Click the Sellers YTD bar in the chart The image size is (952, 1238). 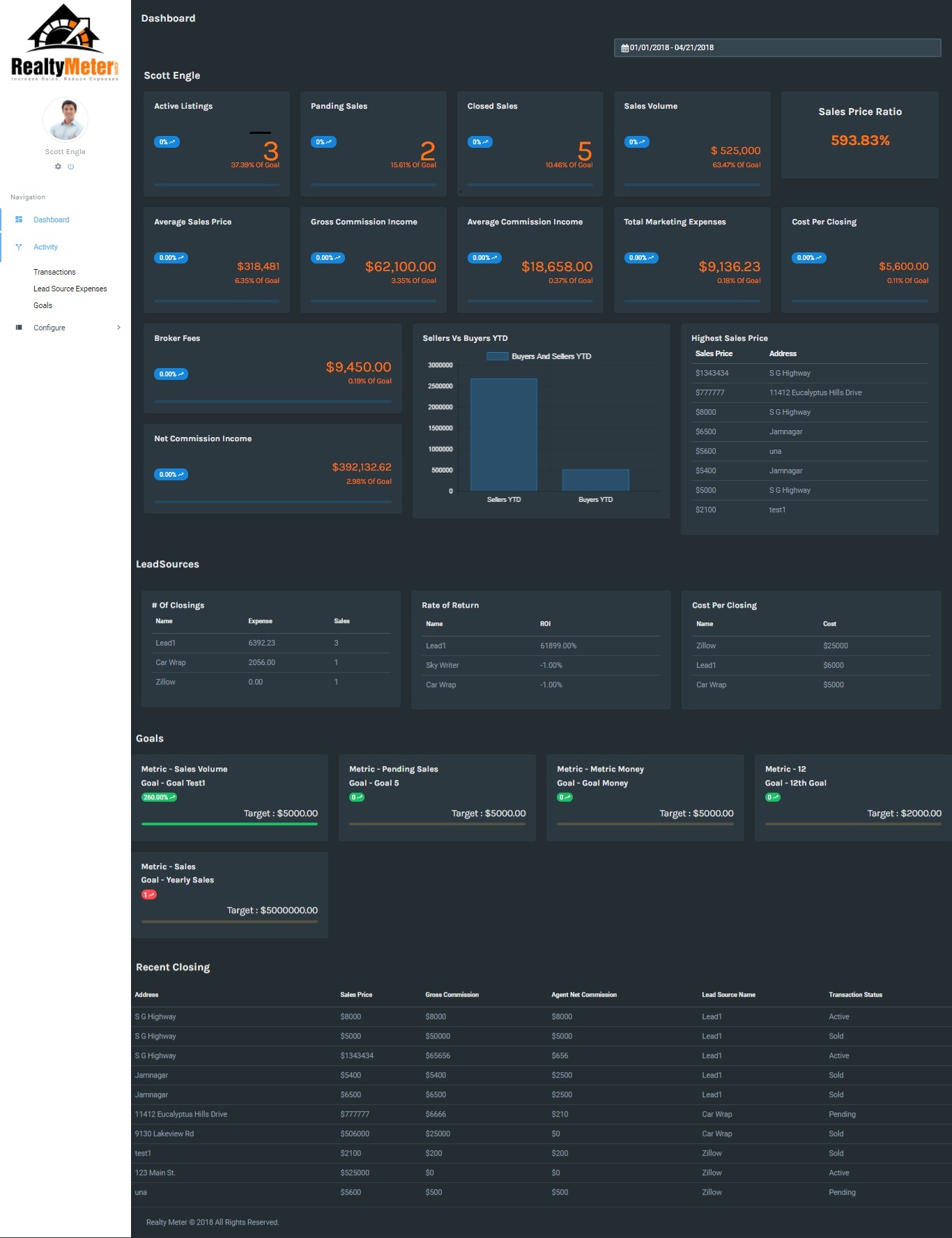[504, 435]
